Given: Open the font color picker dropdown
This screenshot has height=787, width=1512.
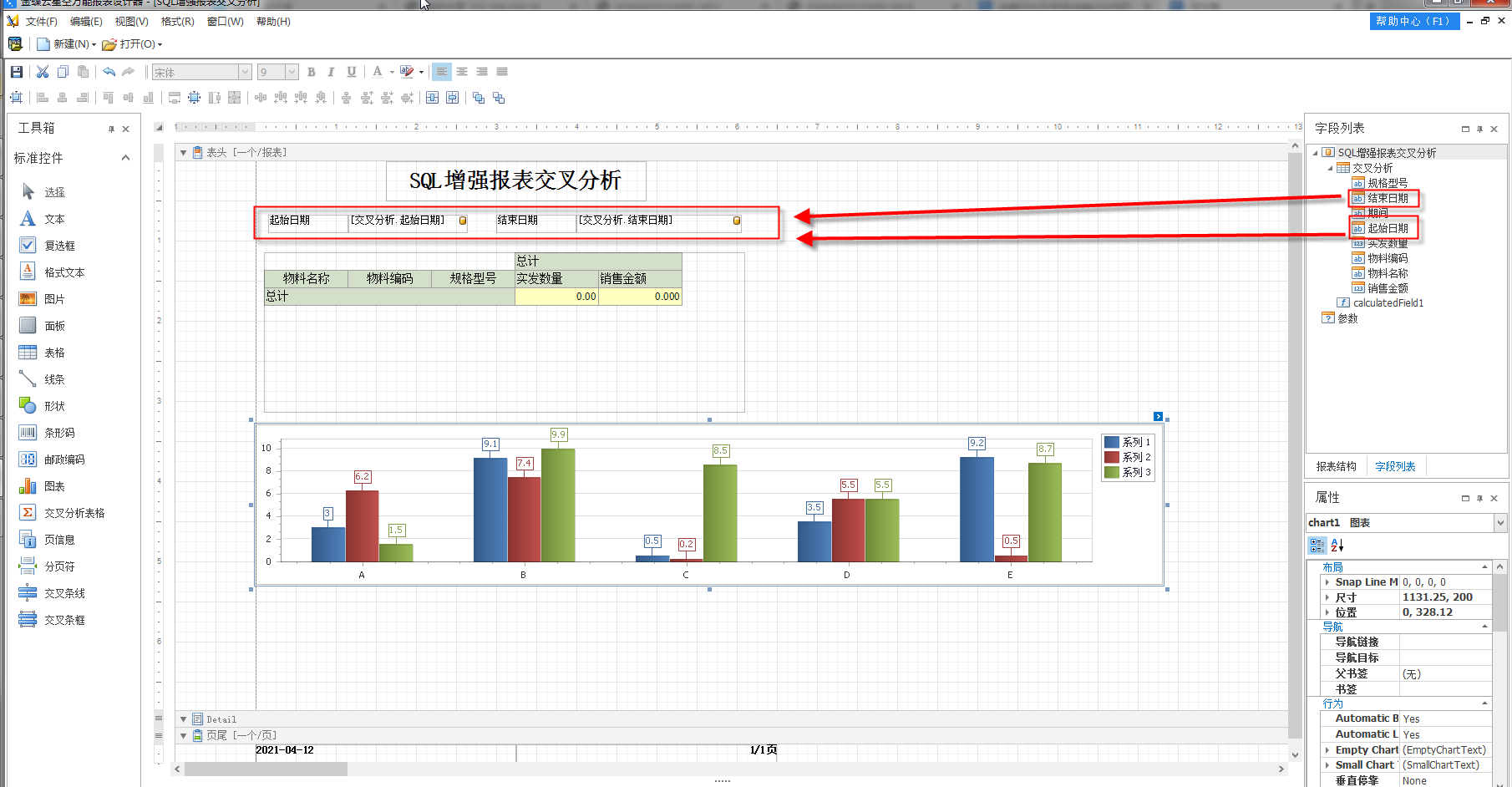Looking at the screenshot, I should pos(392,72).
